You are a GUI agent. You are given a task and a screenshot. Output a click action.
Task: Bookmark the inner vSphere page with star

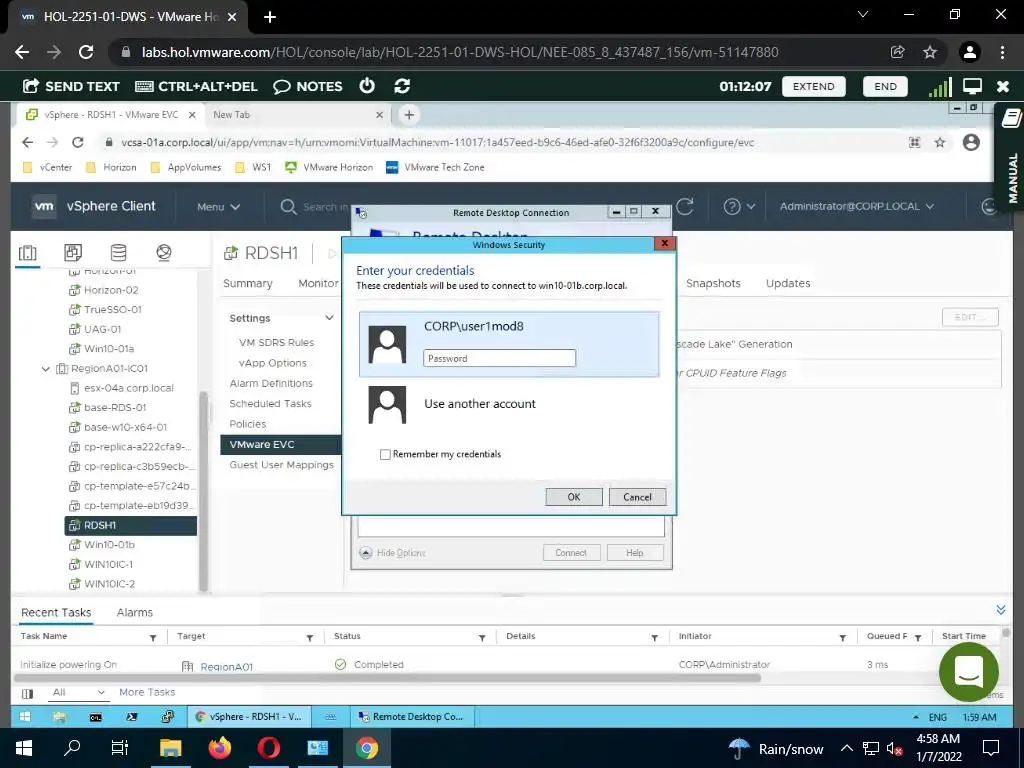point(940,142)
